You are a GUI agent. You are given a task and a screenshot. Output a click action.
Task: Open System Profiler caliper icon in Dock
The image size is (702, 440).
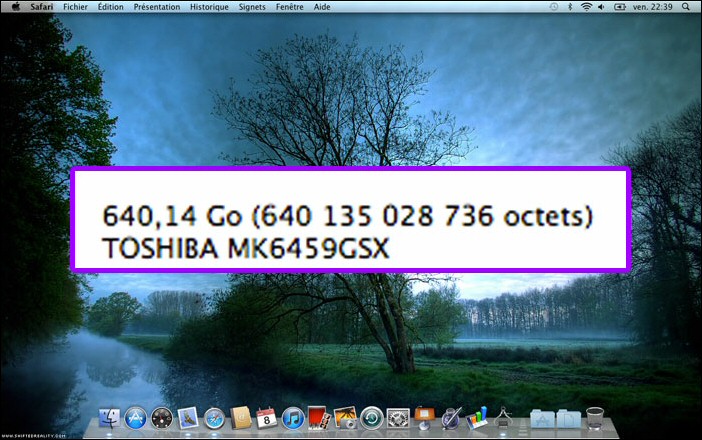point(503,418)
